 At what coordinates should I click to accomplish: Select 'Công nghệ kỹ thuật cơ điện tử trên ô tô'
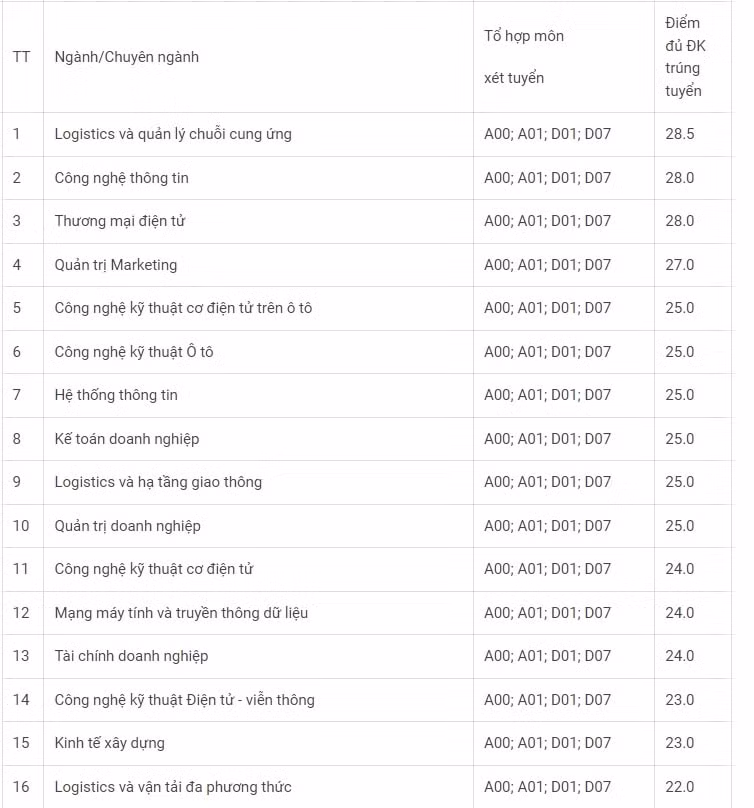point(183,308)
